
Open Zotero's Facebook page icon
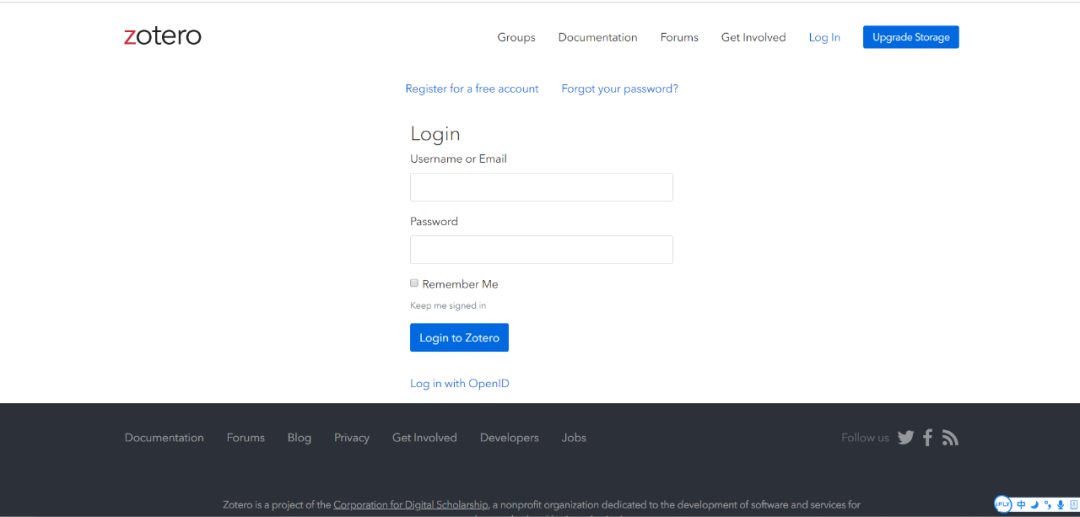[x=928, y=437]
